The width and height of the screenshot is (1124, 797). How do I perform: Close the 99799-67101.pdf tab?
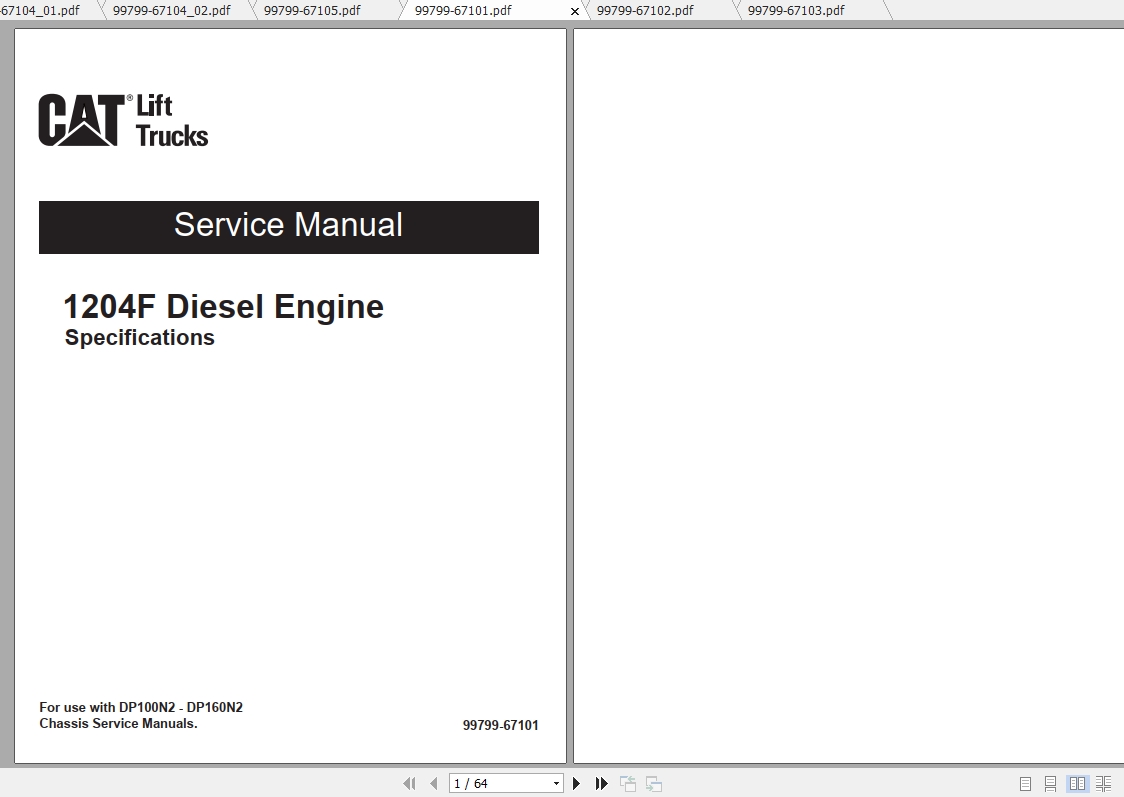tap(574, 11)
